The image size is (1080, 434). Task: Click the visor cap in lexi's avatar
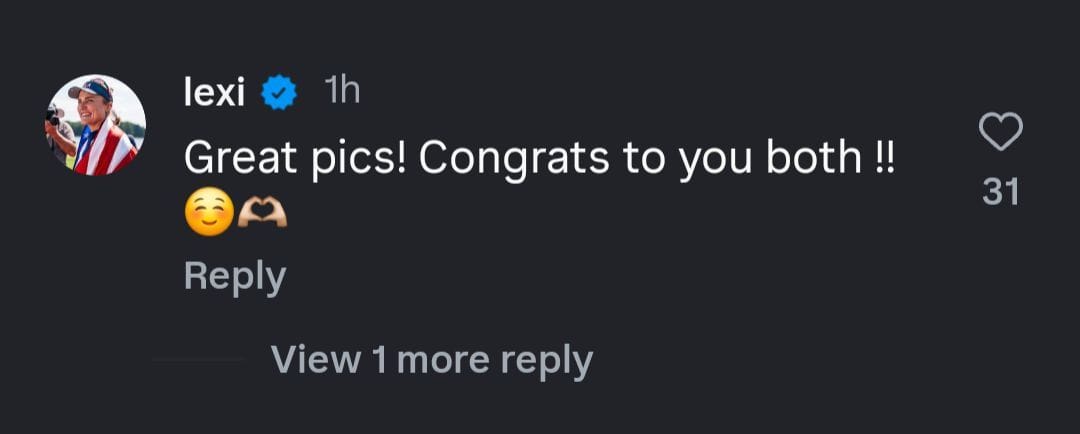[x=91, y=90]
